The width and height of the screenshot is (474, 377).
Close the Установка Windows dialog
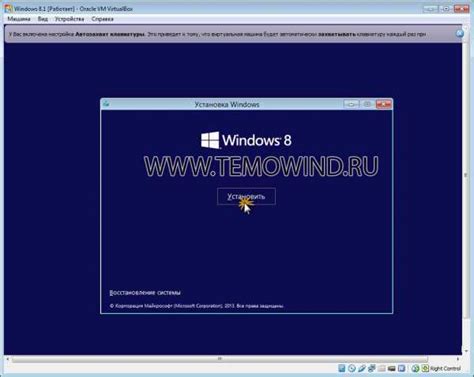click(x=383, y=104)
